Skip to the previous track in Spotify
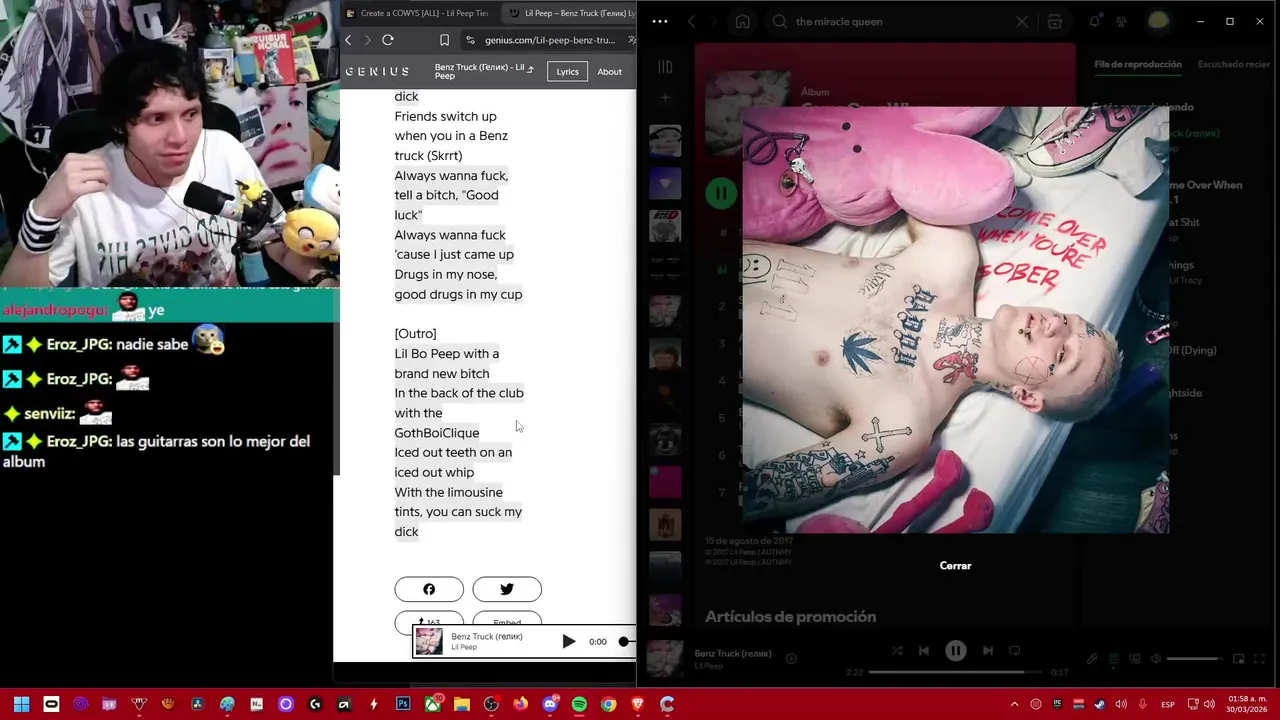Screen dimensions: 1280x720 tap(923, 651)
